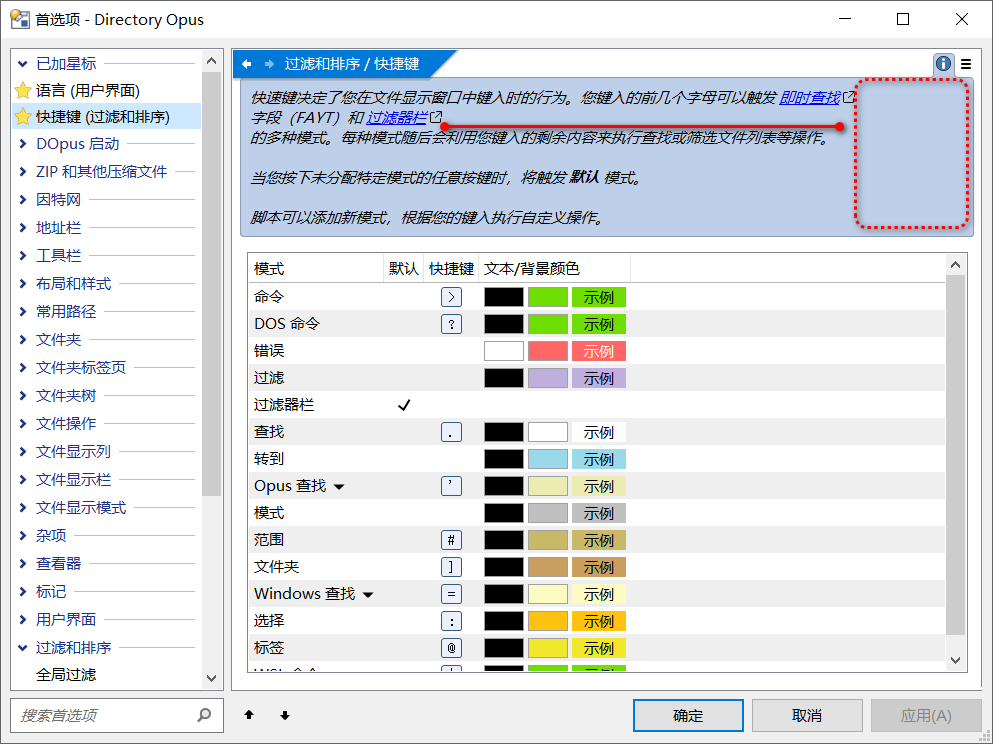Click the magnifier icon in the search box

click(x=204, y=715)
